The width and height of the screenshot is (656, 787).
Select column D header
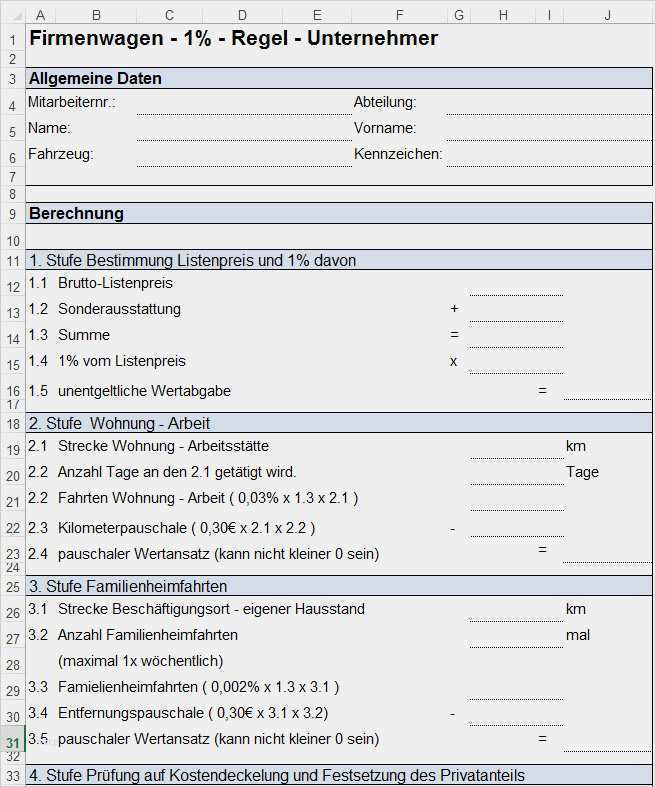click(x=242, y=14)
